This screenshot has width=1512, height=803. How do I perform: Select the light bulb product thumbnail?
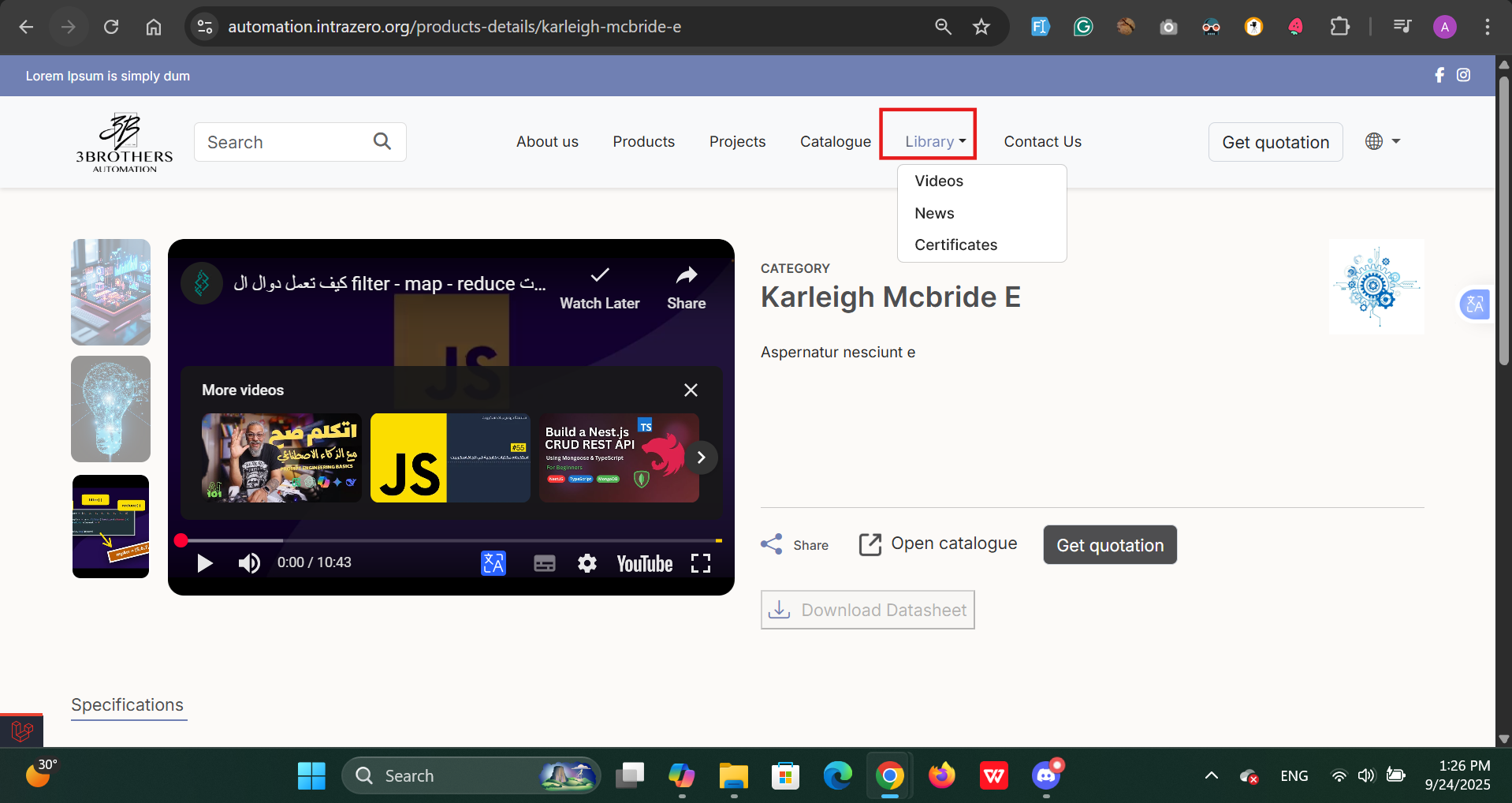tap(110, 409)
